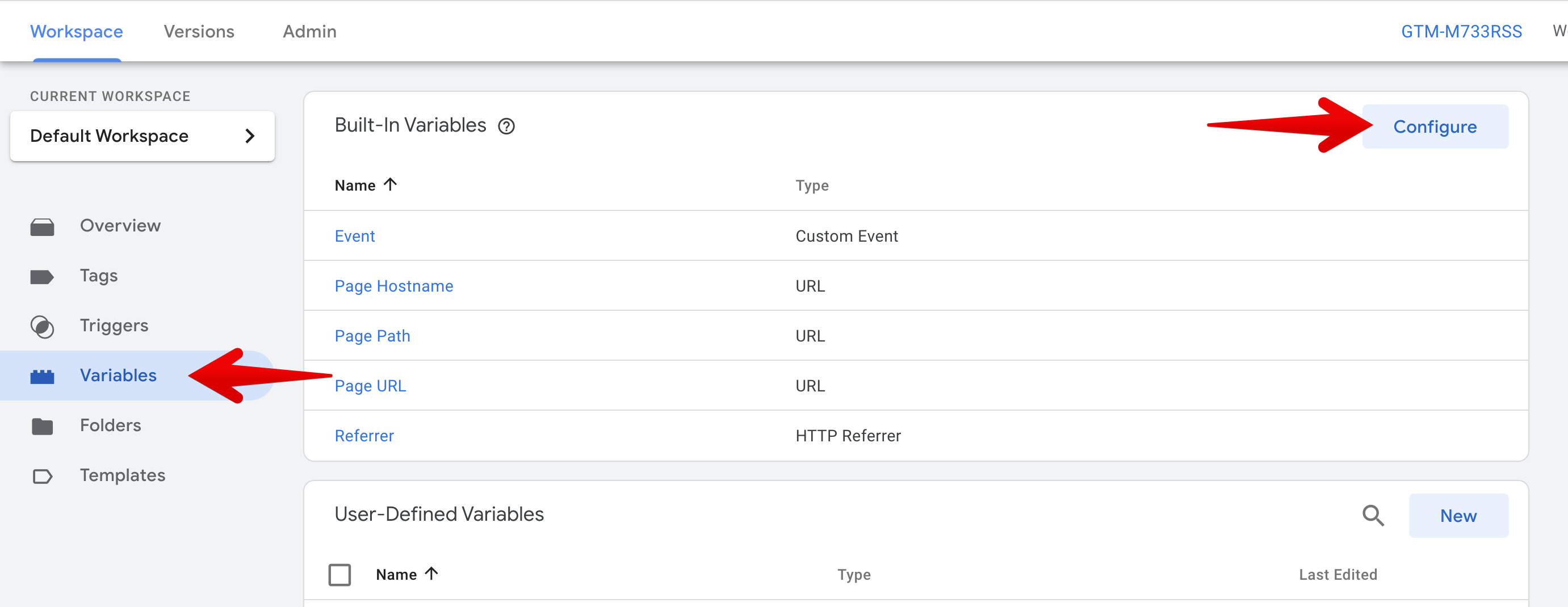Tick the select-all checkbox for user-defined variables
The height and width of the screenshot is (607, 1568).
pos(339,574)
